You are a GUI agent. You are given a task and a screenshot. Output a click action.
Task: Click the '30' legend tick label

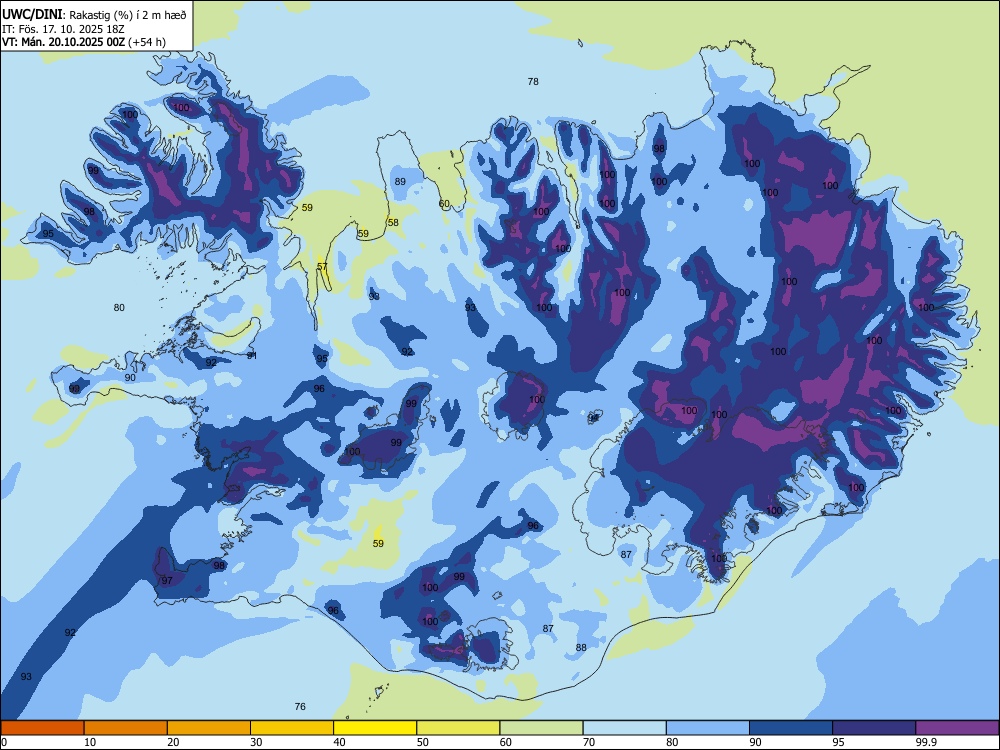[x=256, y=742]
